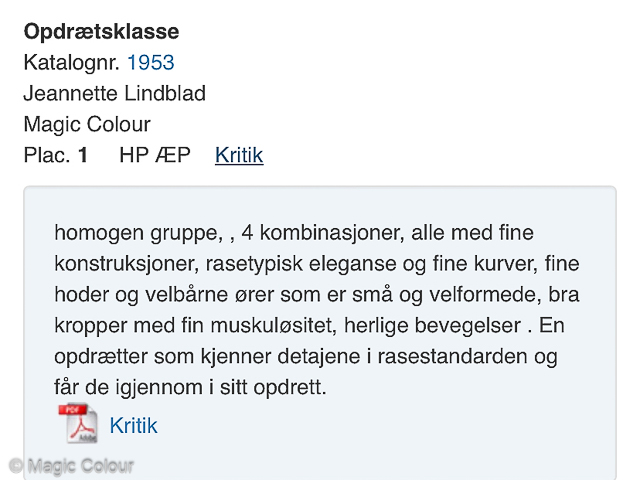
Task: Click the Katalognr. label
Action: point(71,62)
